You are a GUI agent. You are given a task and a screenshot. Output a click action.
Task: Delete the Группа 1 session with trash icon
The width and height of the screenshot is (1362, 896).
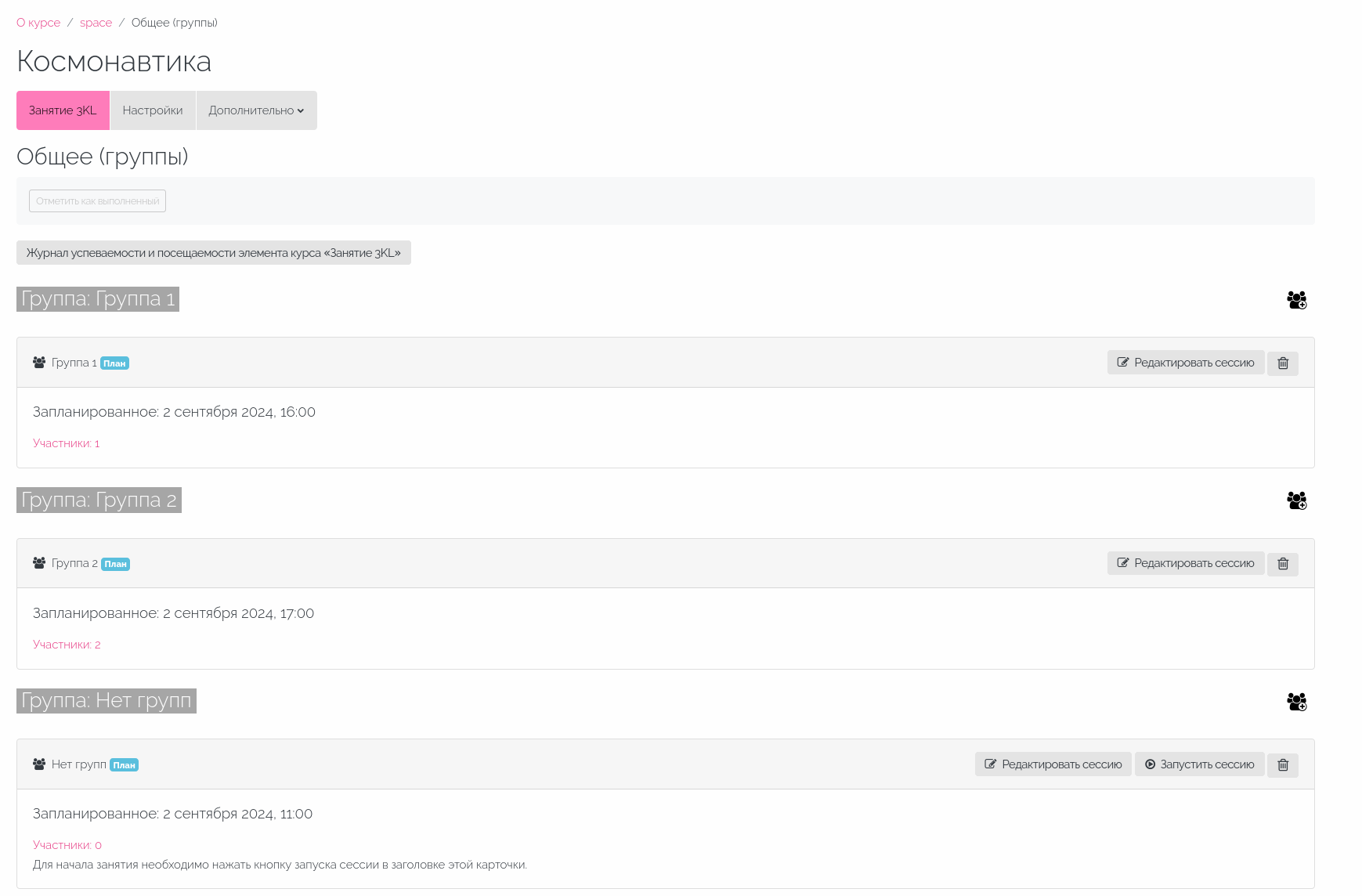[1283, 363]
